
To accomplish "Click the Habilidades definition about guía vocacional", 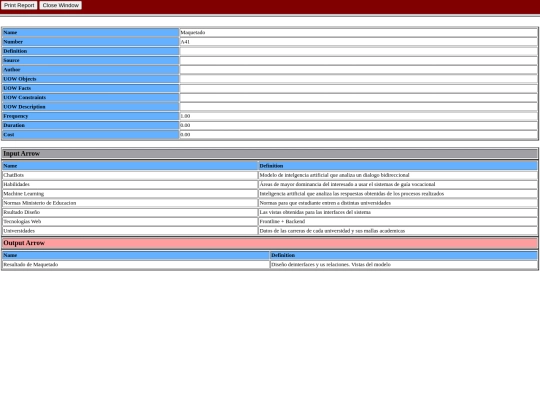I will tap(347, 185).
